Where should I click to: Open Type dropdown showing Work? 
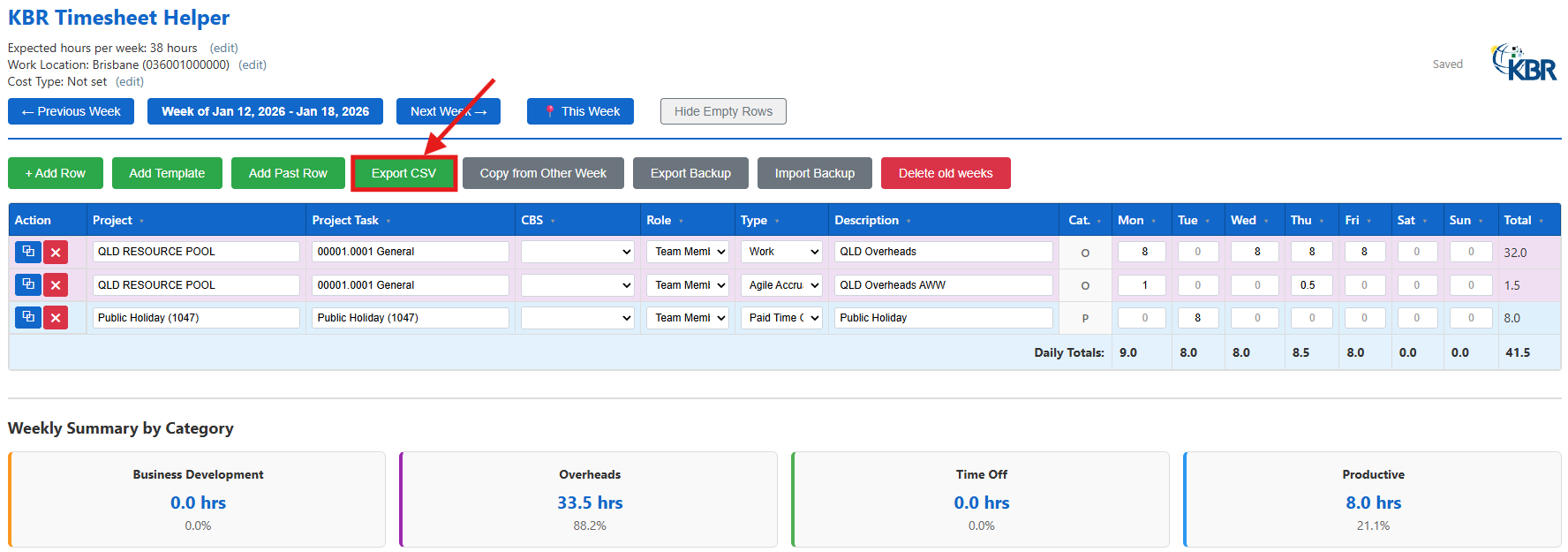(780, 252)
